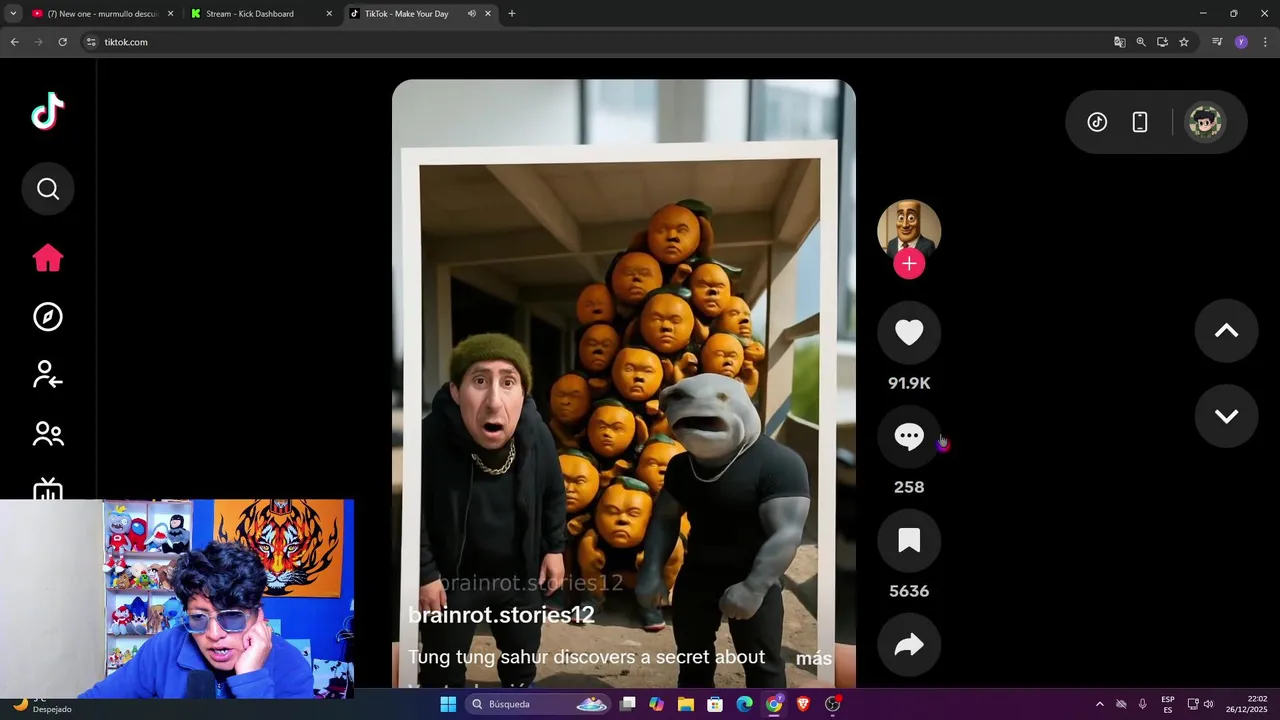Close the Kick Dashboard tab
Screen dimensions: 1280x720
pyautogui.click(x=329, y=14)
